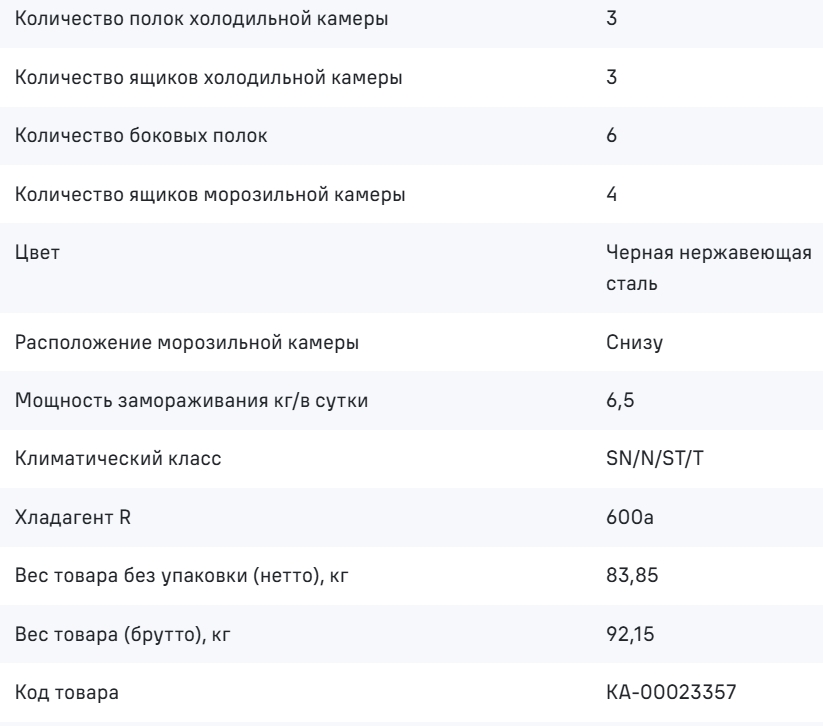The image size is (823, 726).
Task: Click 'Мощность замораживания кг/в сутки' label
Action: 192,401
